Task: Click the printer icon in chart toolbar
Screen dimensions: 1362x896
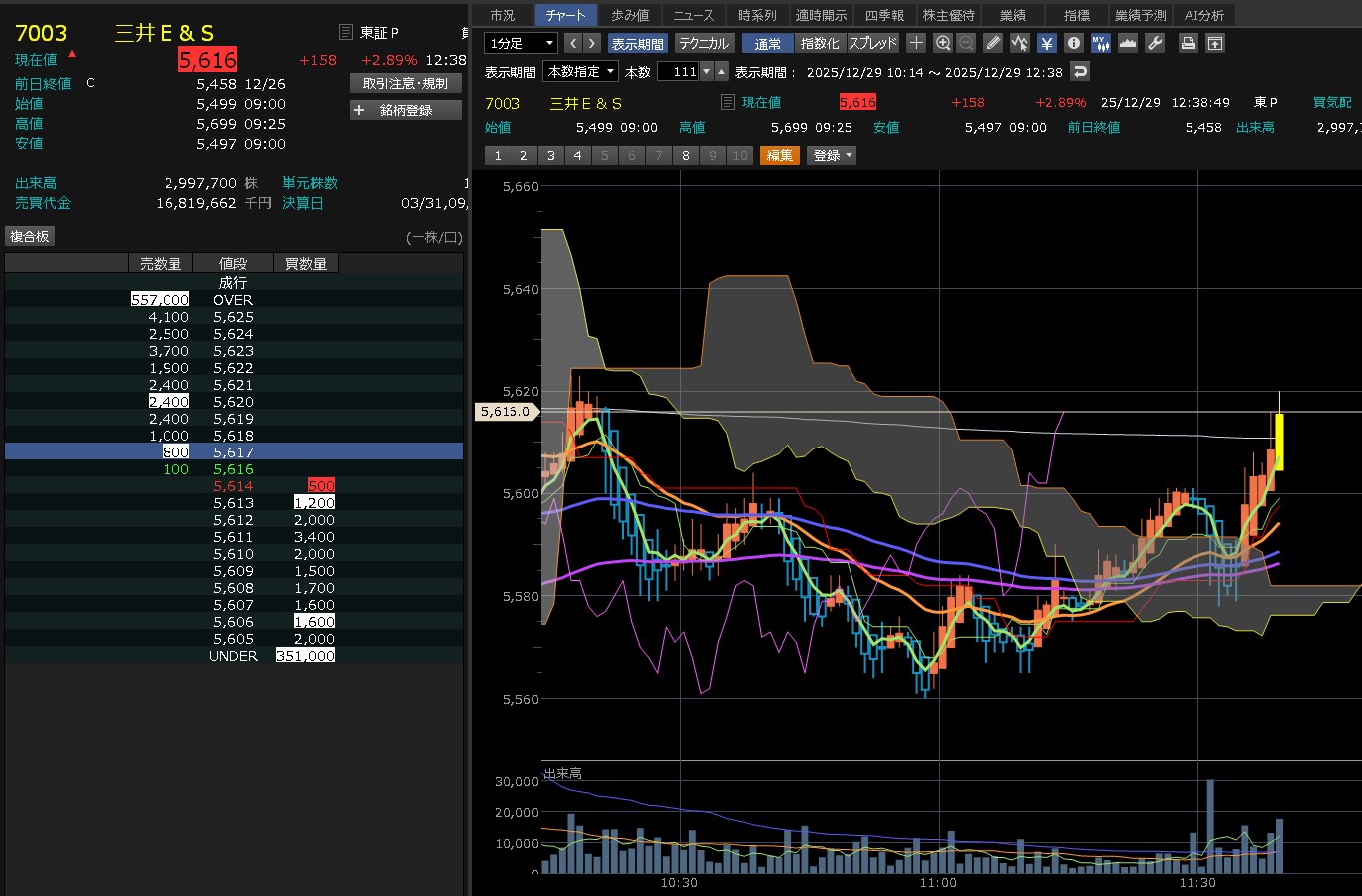Action: 1188,43
